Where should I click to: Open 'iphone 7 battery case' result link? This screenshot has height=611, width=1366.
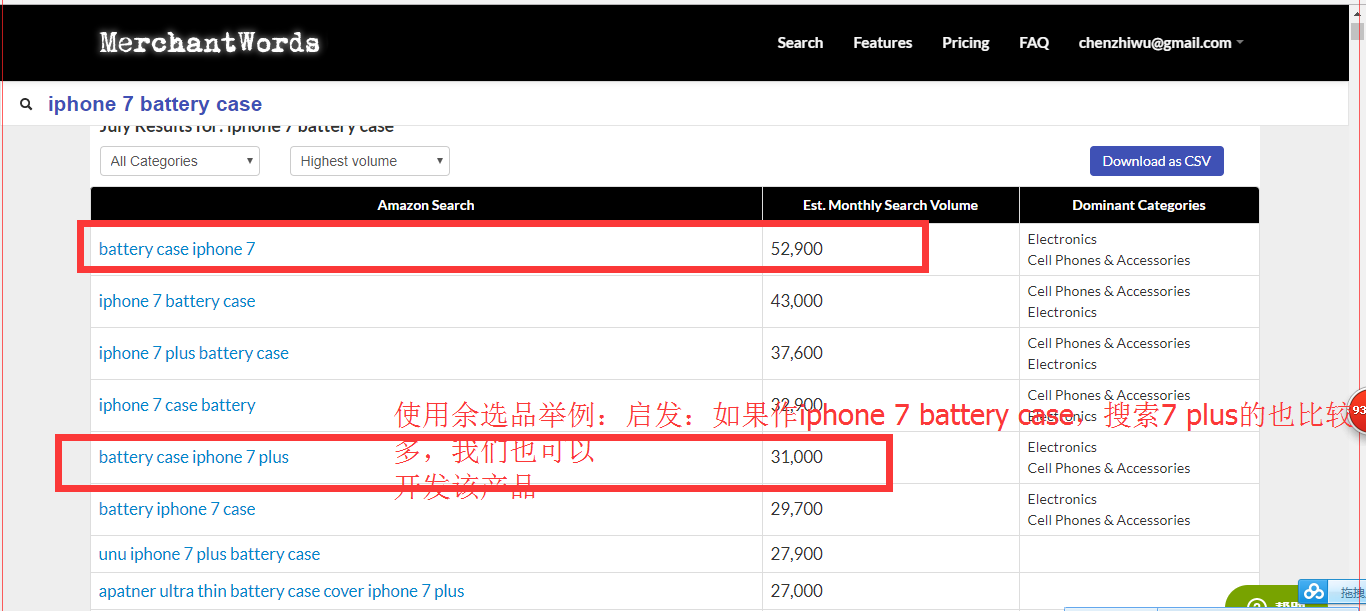[177, 301]
